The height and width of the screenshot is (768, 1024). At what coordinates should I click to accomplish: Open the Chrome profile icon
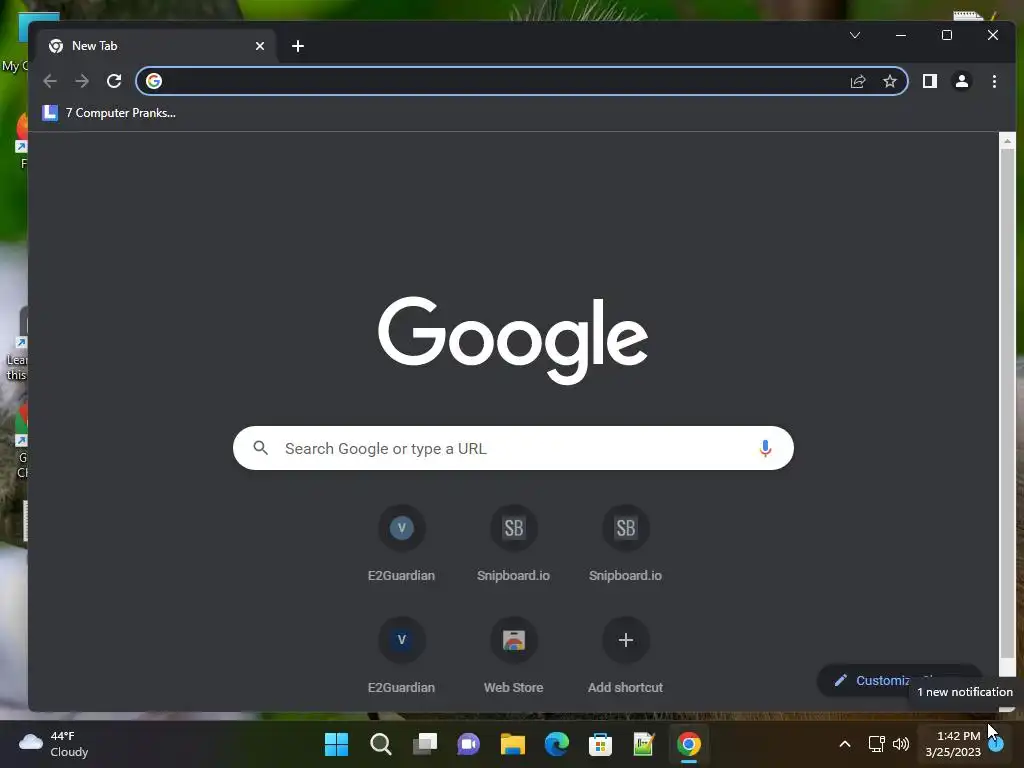point(962,81)
